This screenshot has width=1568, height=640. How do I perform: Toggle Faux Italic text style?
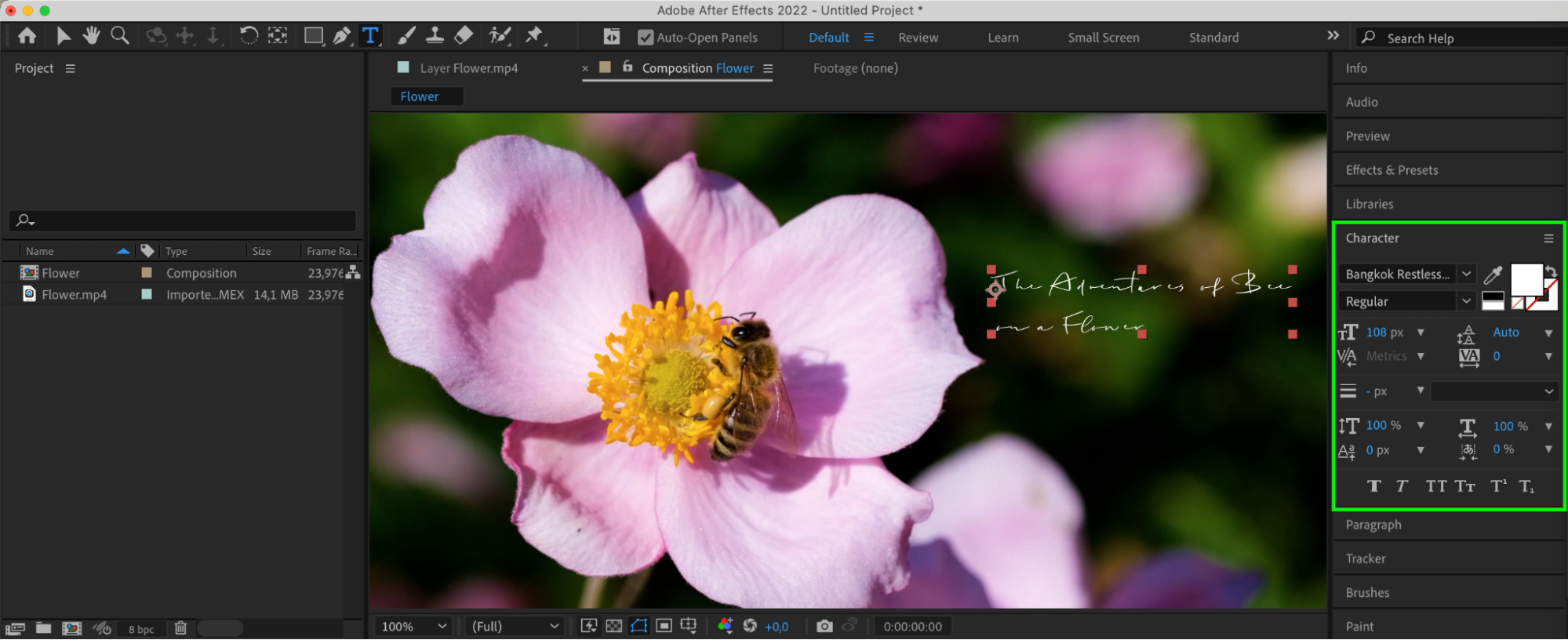click(x=1402, y=486)
